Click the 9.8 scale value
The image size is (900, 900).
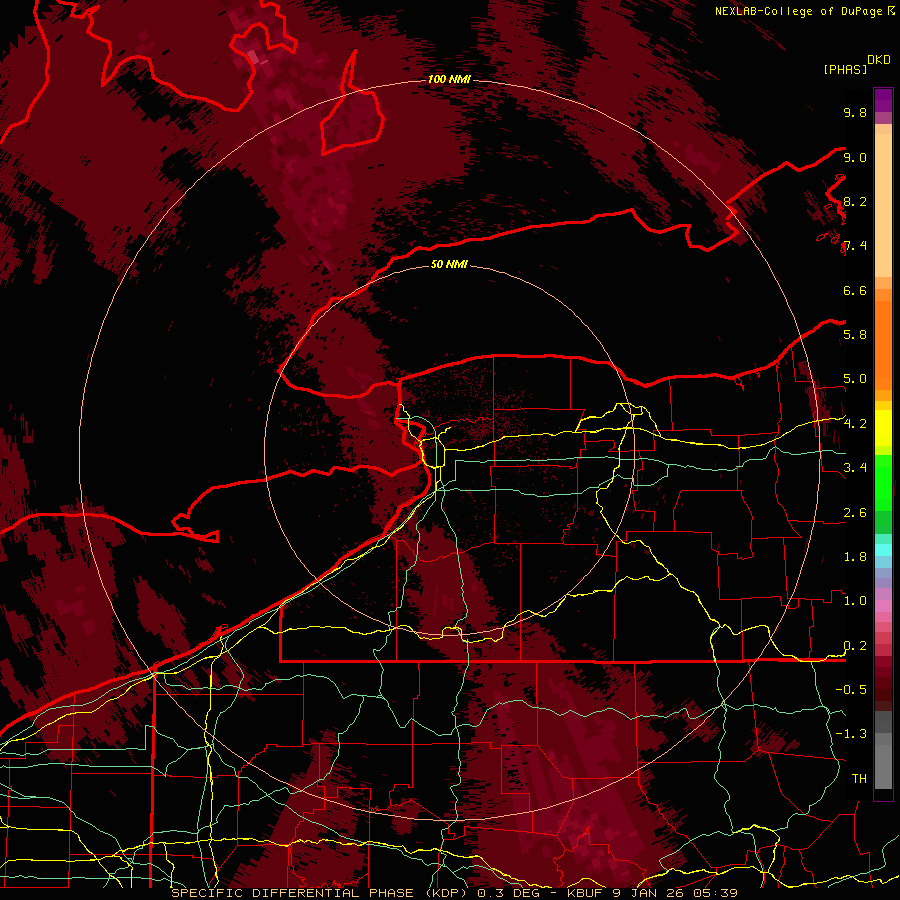(x=855, y=112)
